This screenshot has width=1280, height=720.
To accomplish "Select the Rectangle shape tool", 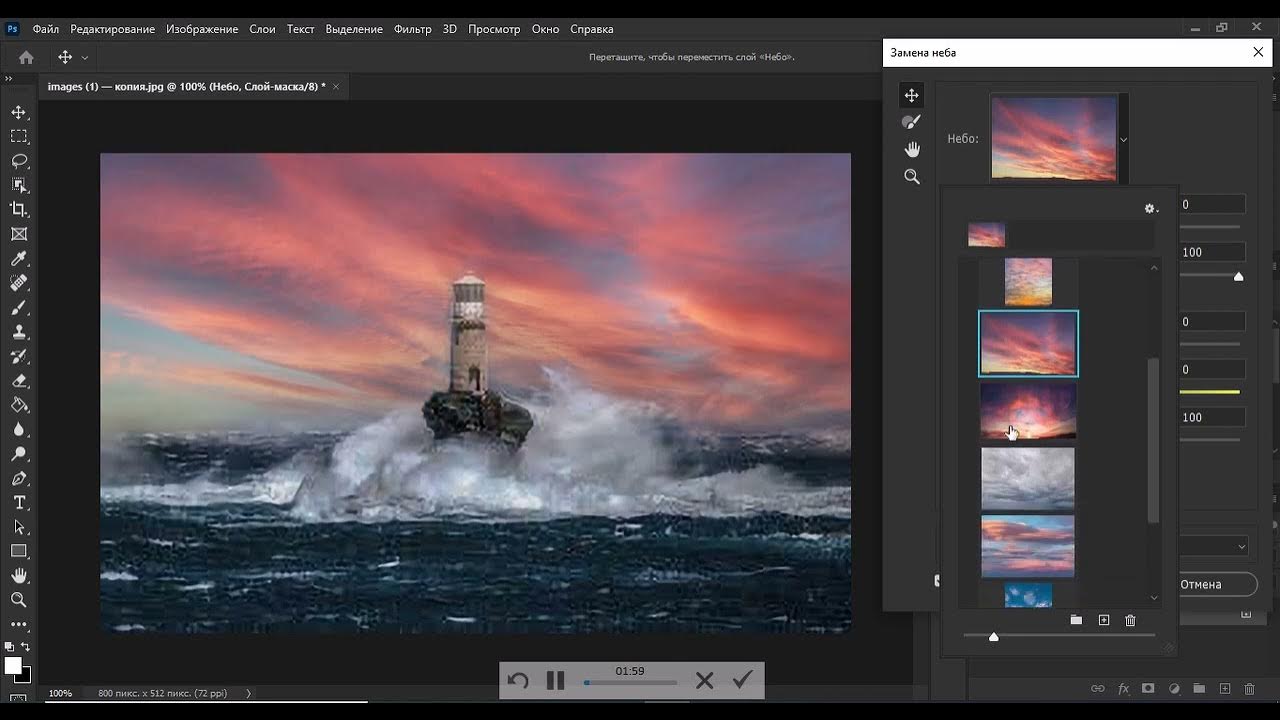I will coord(18,551).
